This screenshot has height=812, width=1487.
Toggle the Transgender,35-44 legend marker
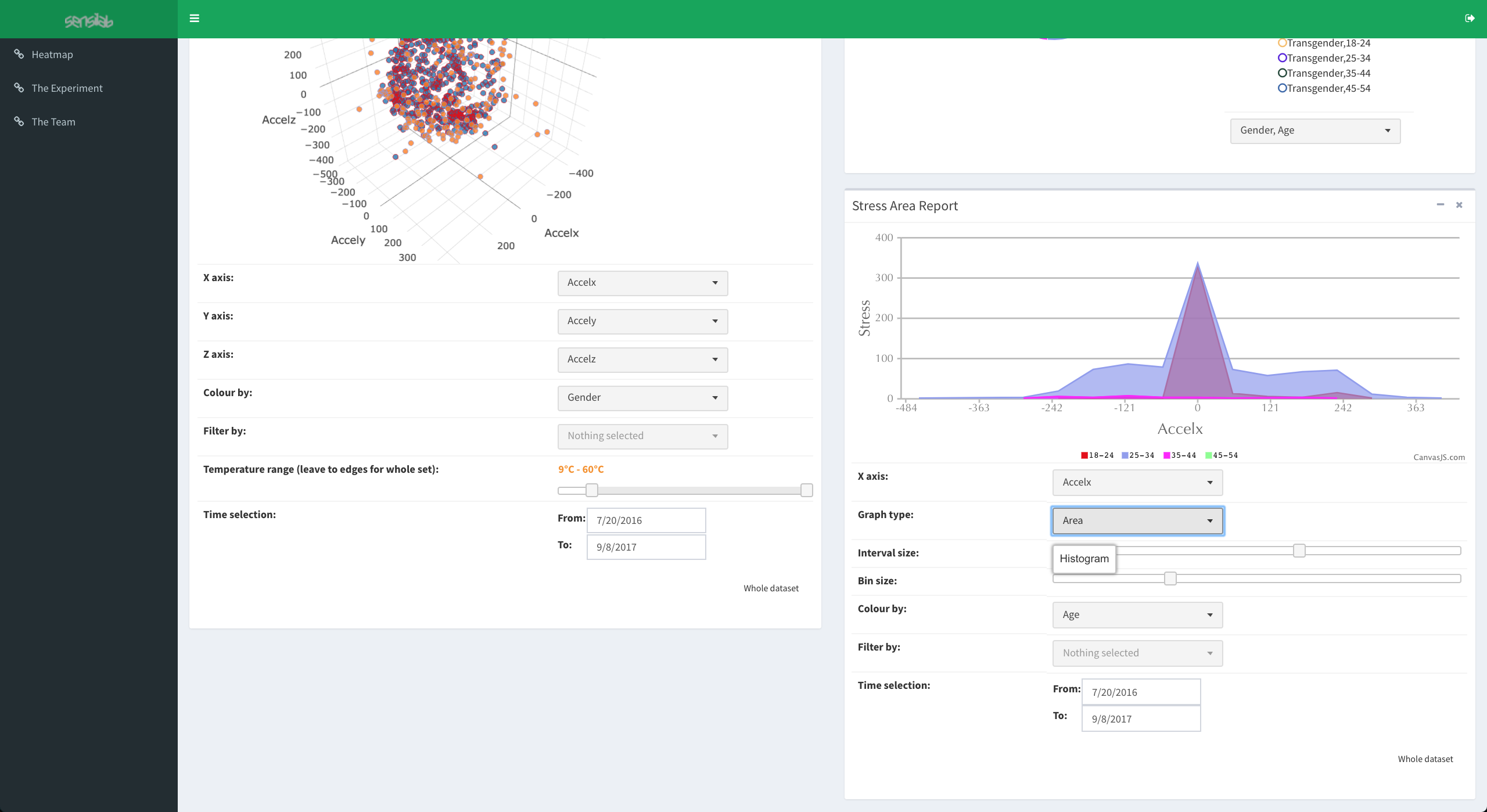[x=1282, y=73]
